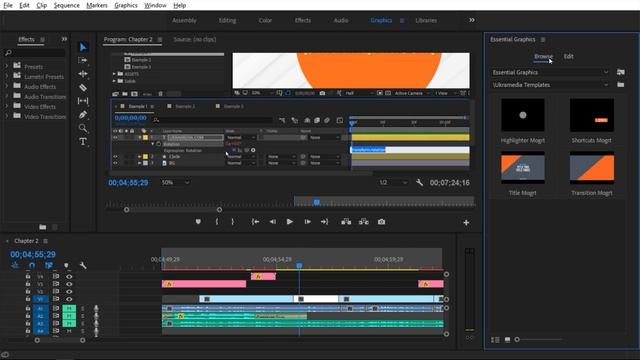Select the Selection tool arrow
Viewport: 640px width, 360px height.
click(x=83, y=47)
